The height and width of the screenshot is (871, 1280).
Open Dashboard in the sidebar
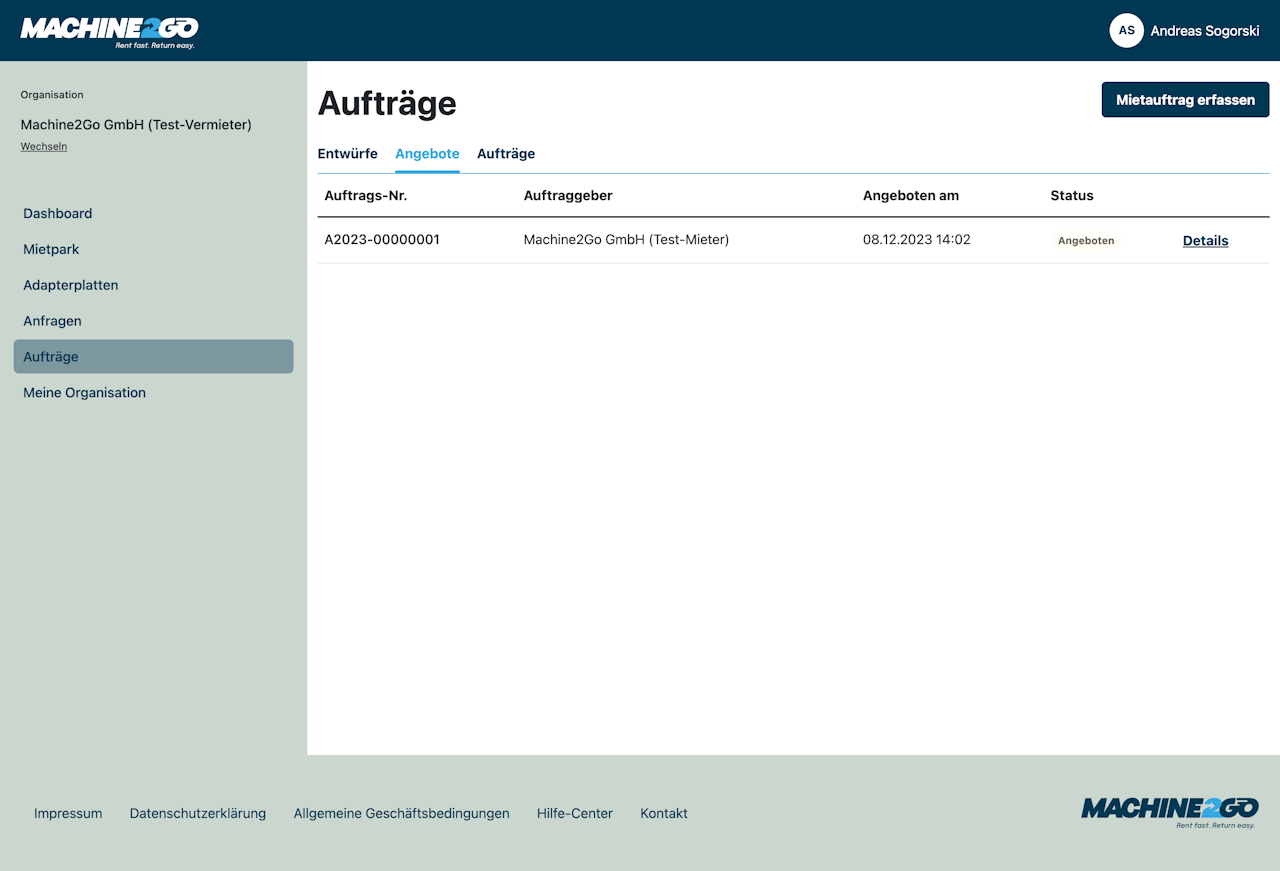coord(58,214)
